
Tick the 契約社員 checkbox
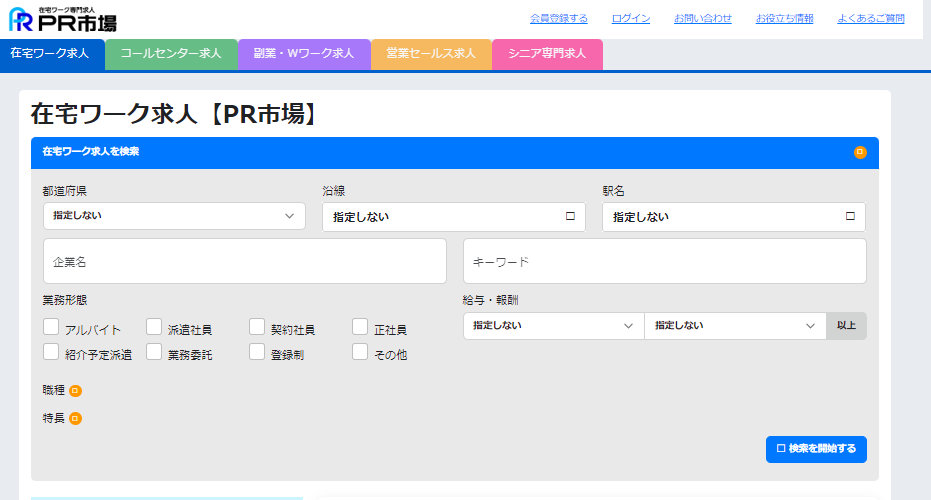tap(257, 327)
